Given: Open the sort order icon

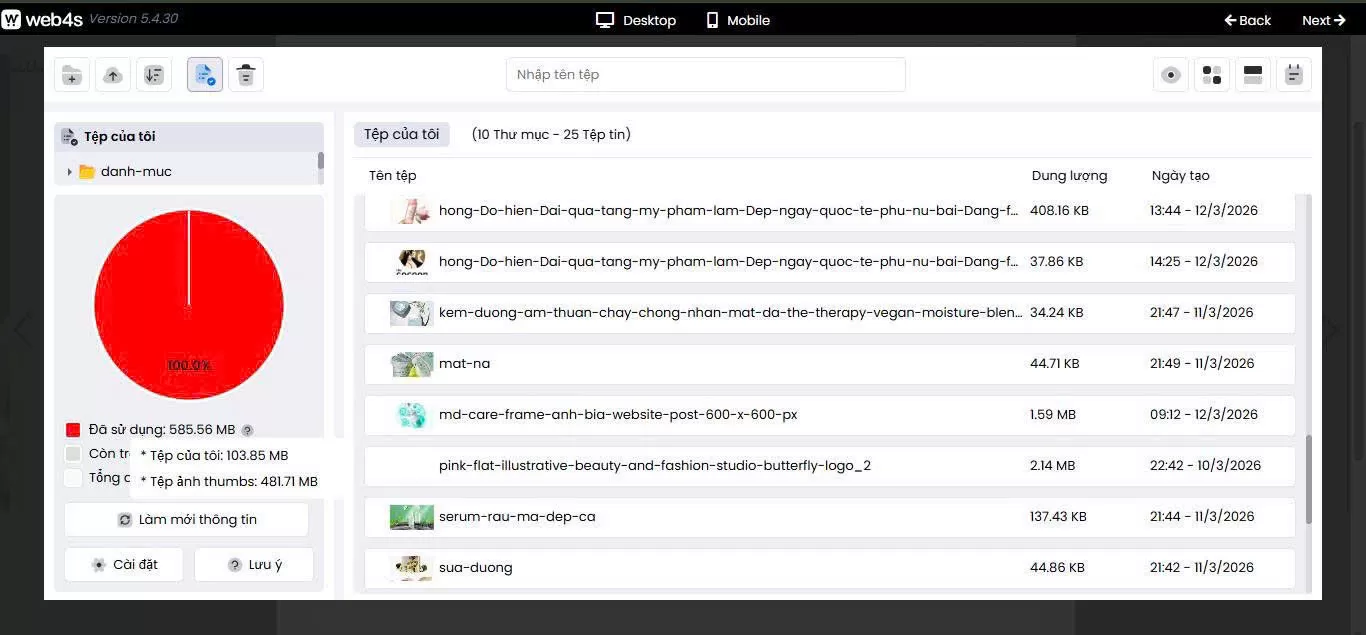Looking at the screenshot, I should point(154,75).
